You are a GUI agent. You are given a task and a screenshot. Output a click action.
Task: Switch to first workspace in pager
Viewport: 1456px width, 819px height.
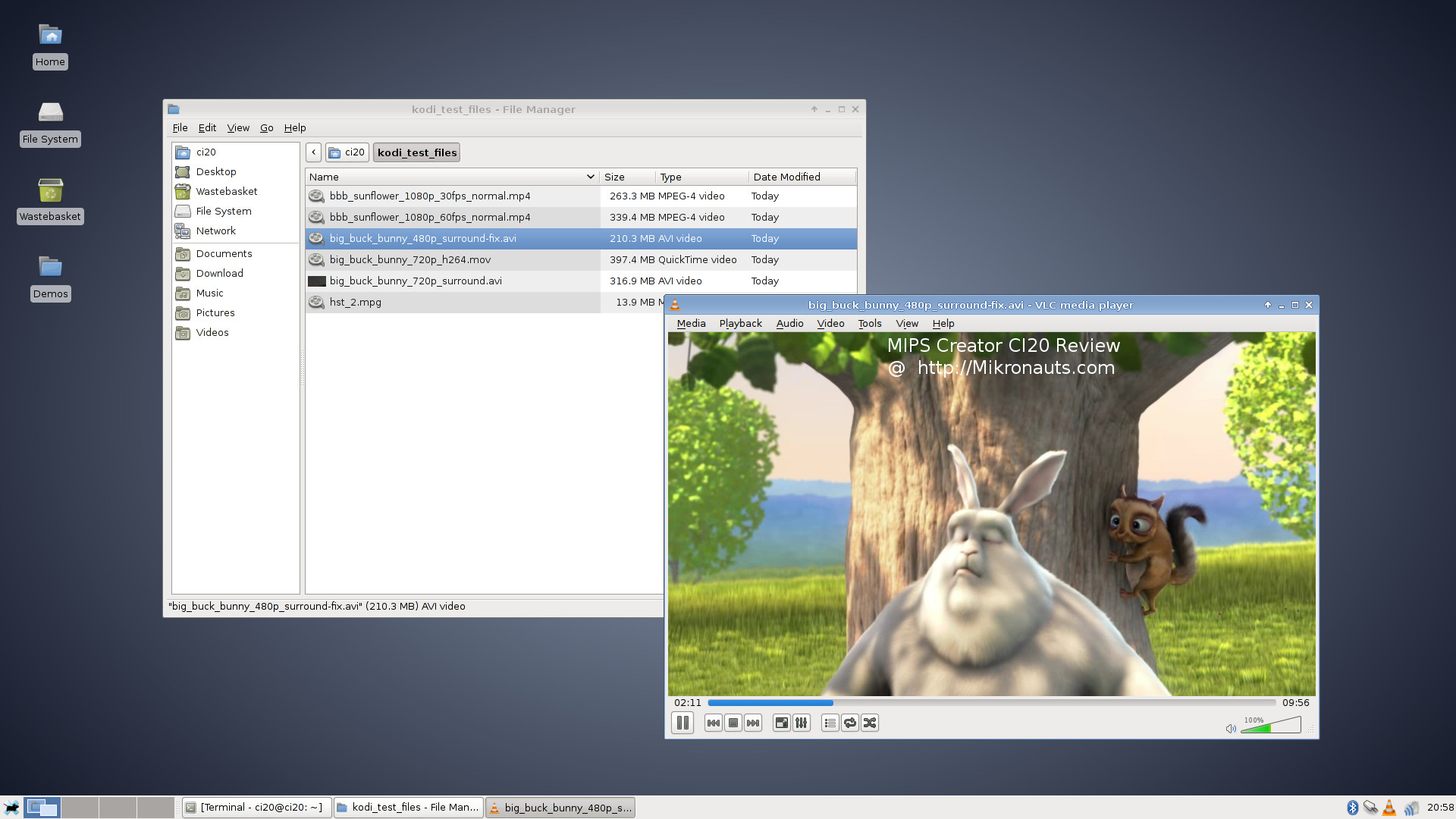(42, 808)
